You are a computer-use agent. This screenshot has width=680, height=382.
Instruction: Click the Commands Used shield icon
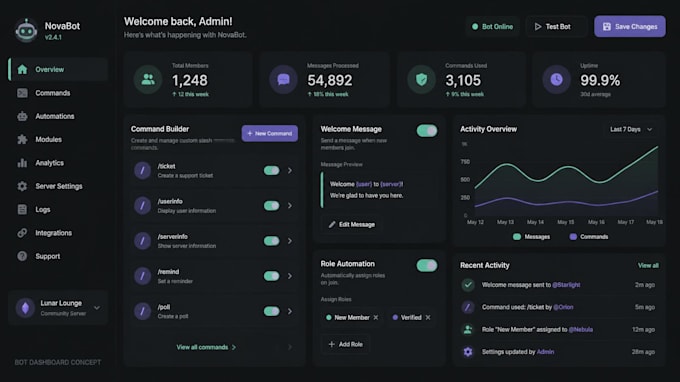click(x=422, y=79)
